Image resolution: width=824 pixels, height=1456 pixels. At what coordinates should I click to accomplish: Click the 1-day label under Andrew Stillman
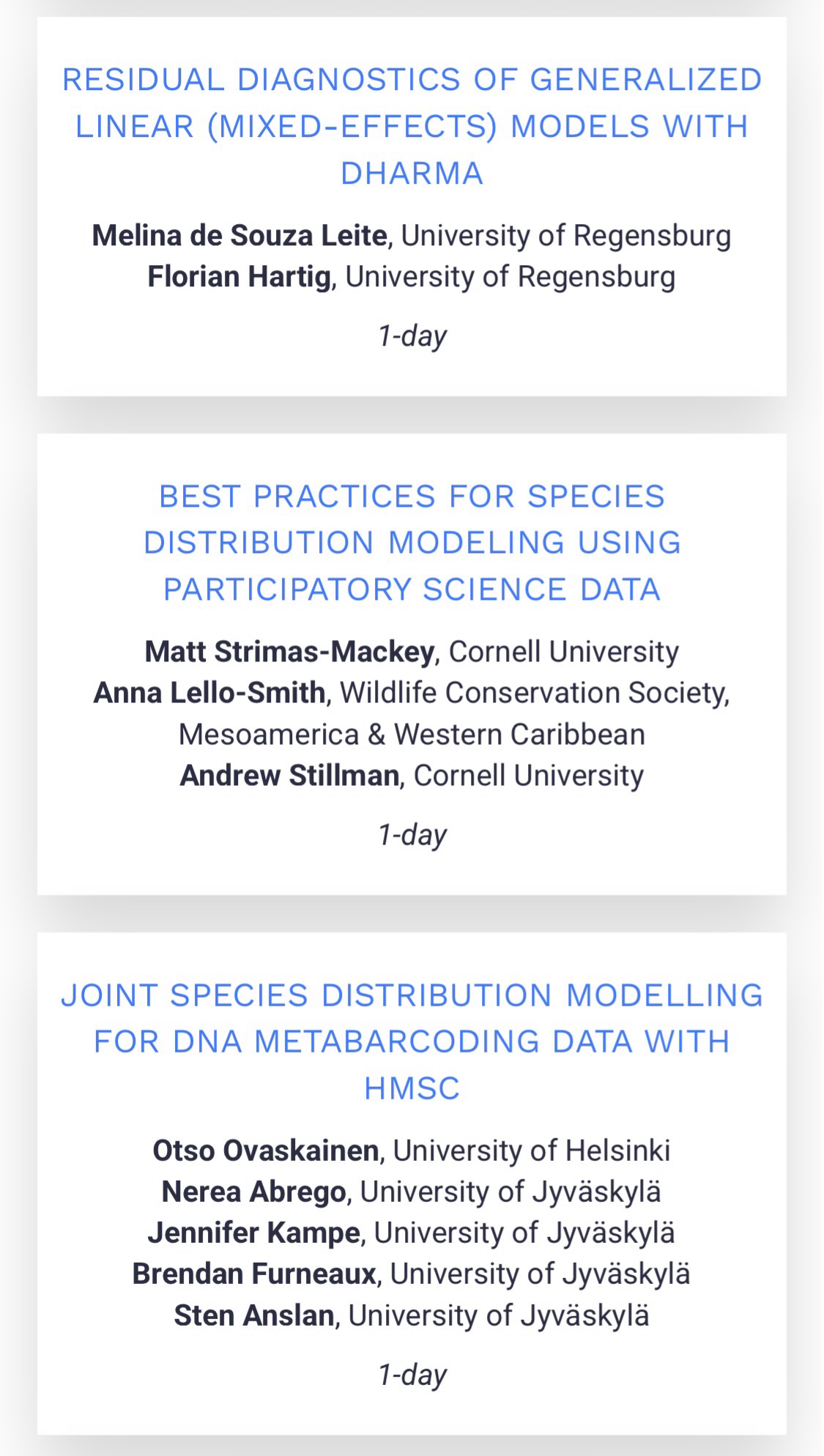412,834
